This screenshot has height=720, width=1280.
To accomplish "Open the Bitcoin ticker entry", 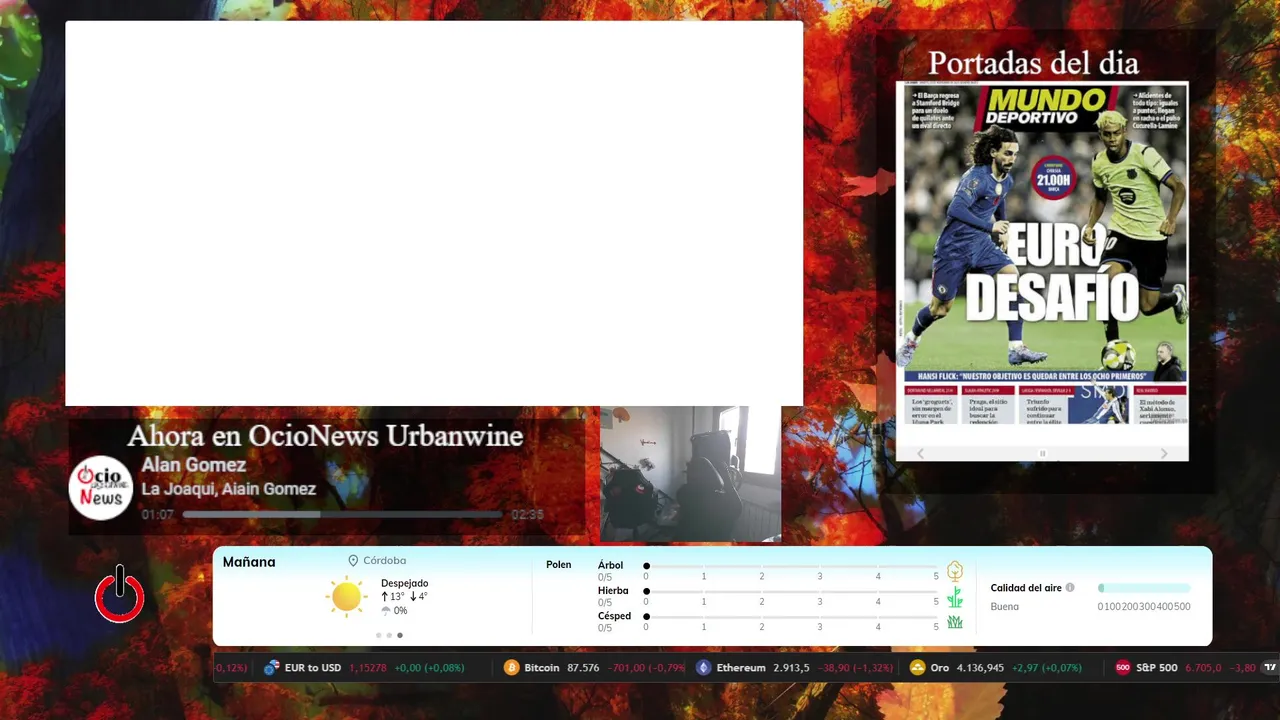I will (594, 667).
